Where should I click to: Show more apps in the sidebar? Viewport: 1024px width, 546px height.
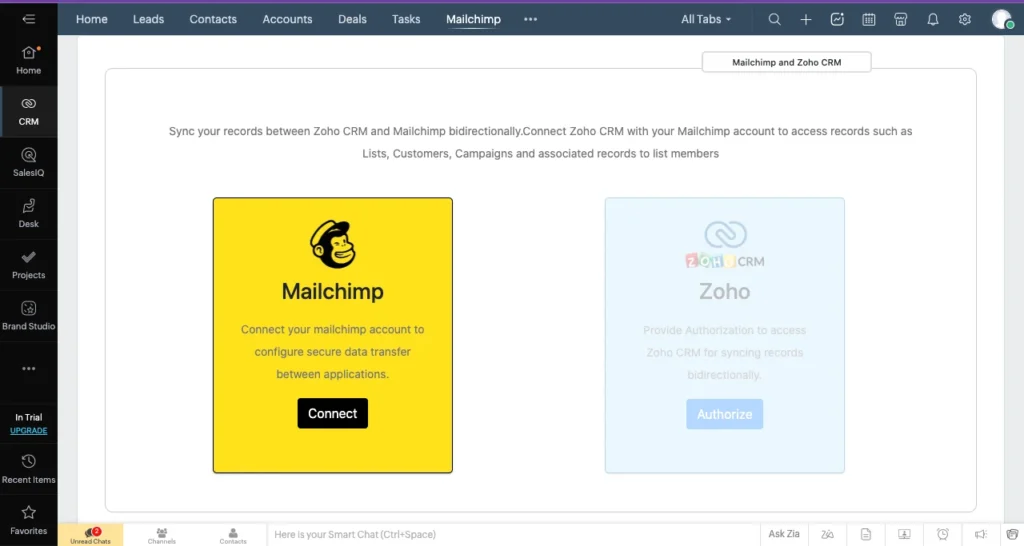click(x=28, y=368)
